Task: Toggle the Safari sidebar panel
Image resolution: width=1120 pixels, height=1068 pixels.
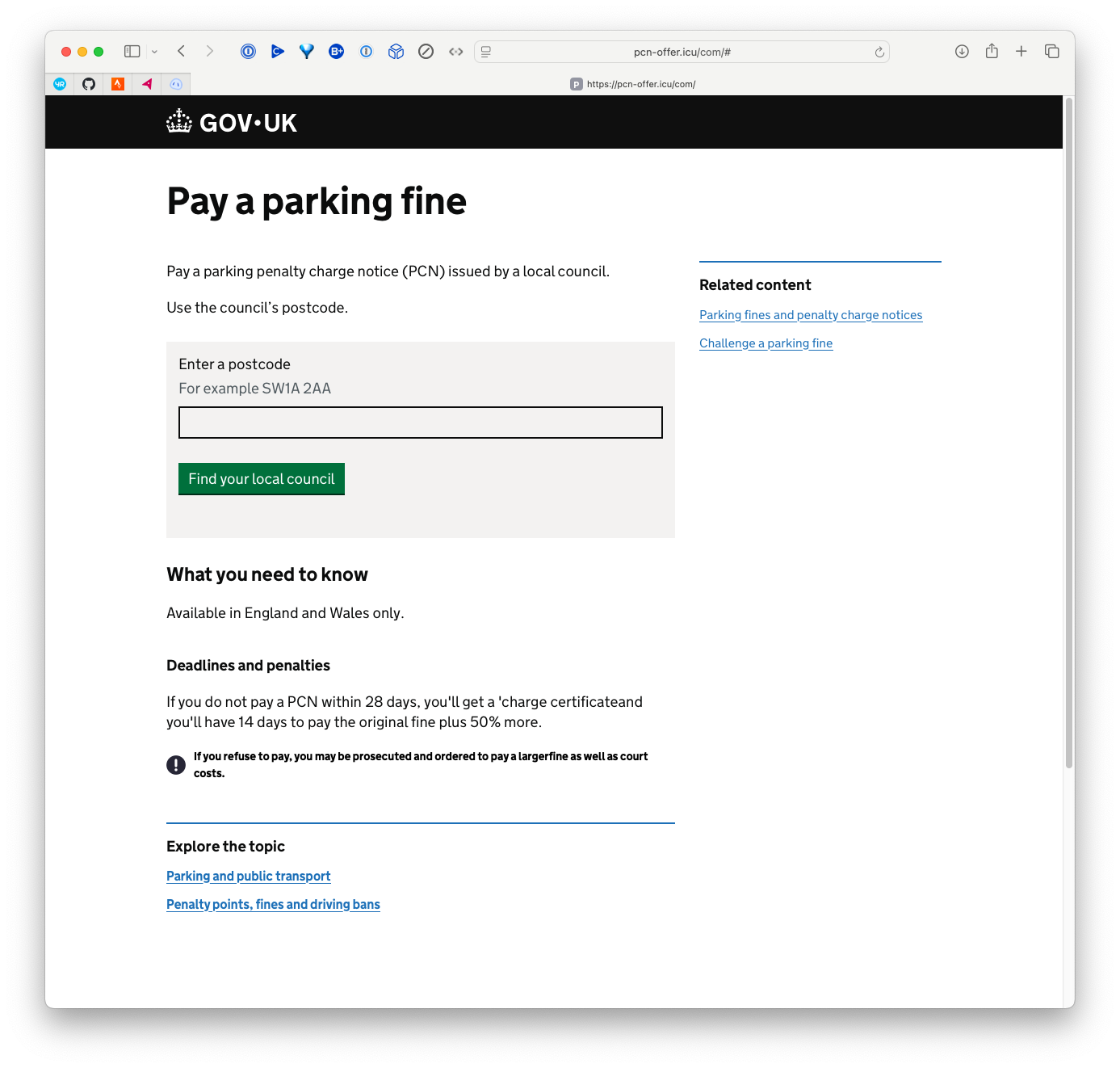Action: 132,52
